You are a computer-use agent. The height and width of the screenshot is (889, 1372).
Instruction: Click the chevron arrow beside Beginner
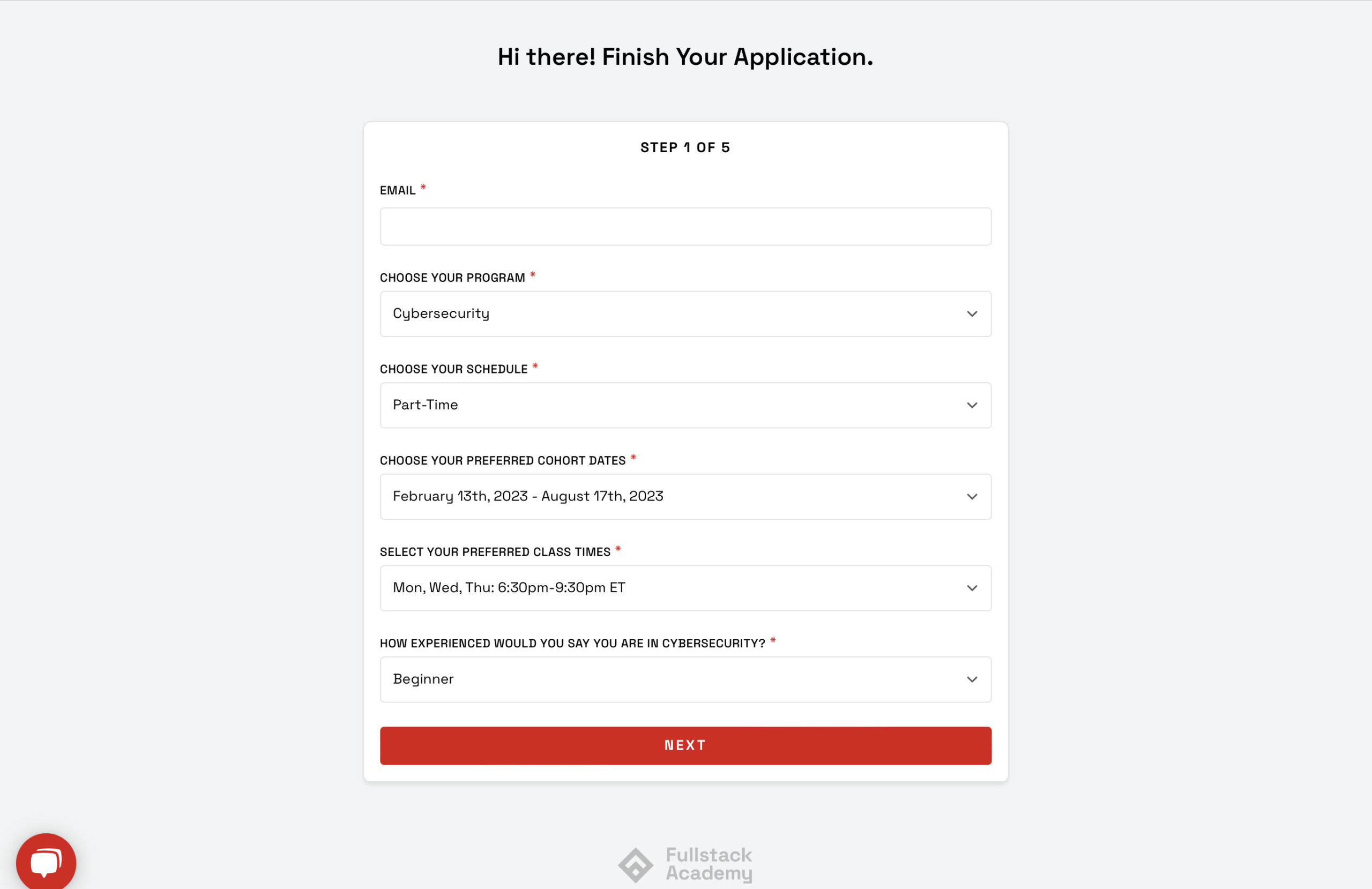point(972,679)
